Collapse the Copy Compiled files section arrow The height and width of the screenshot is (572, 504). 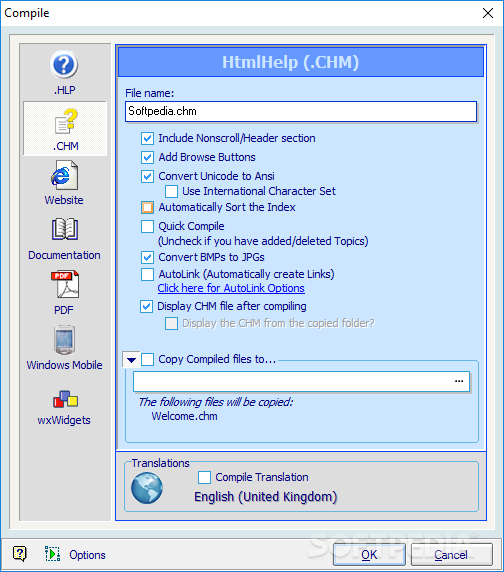(x=131, y=360)
